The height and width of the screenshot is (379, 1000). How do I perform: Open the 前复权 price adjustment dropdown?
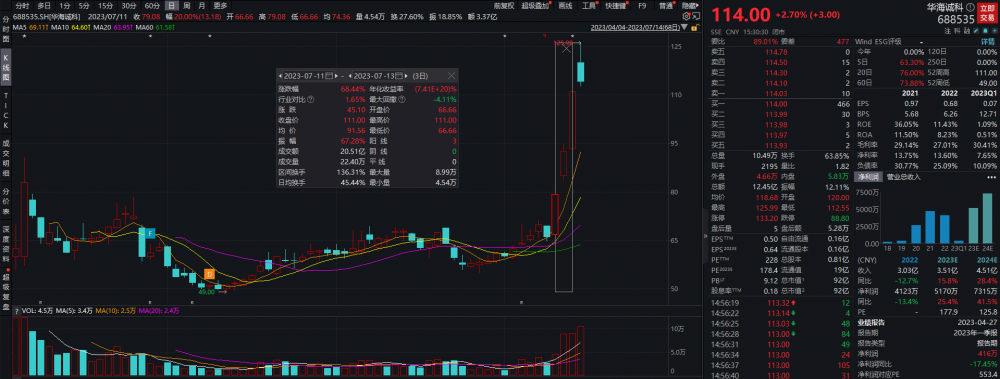coord(503,5)
